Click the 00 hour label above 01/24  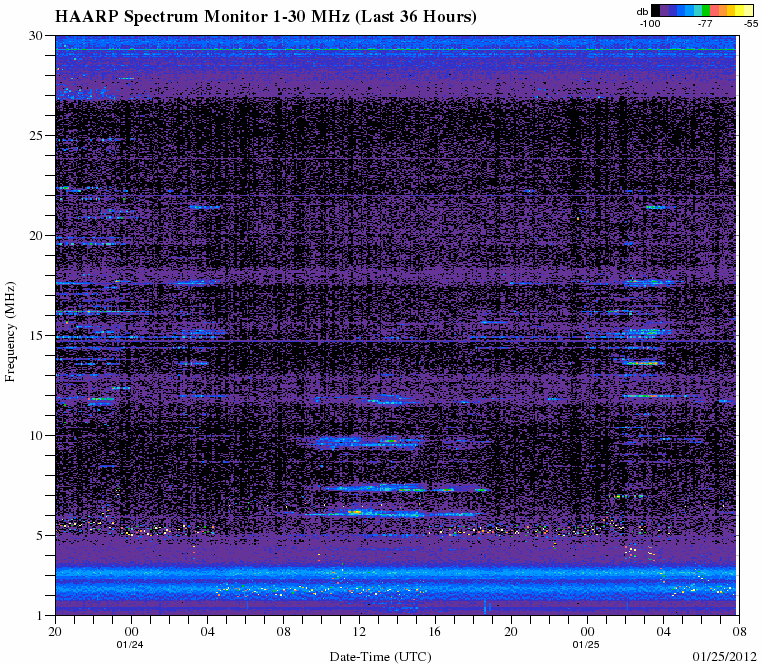pos(131,632)
